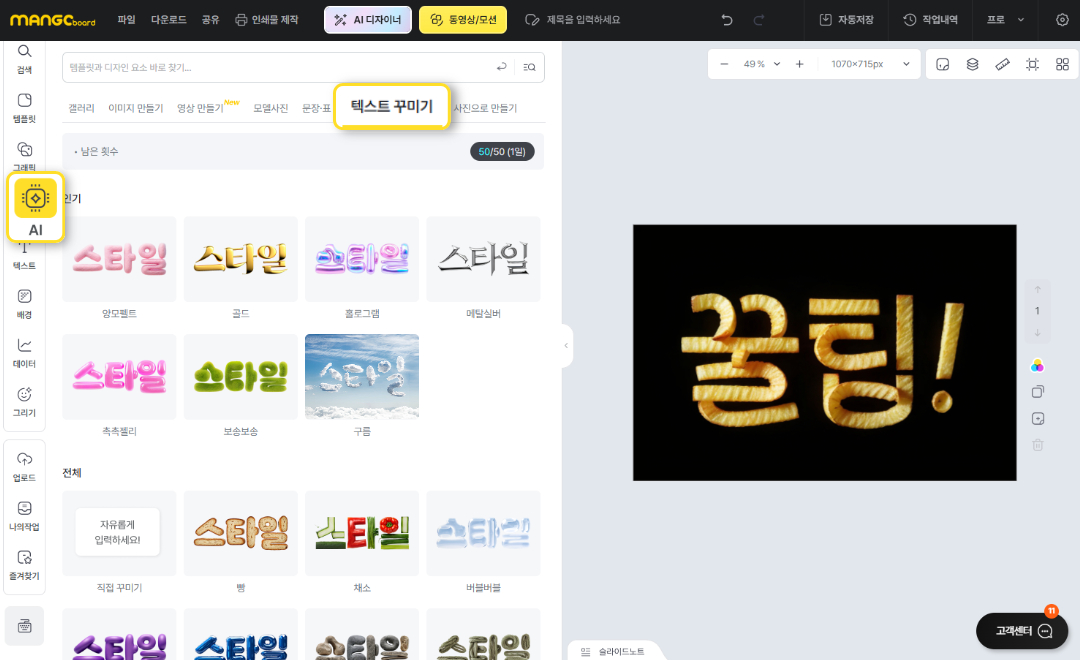Viewport: 1080px width, 660px height.
Task: Show the ruler using the ruler icon
Action: coord(1002,64)
